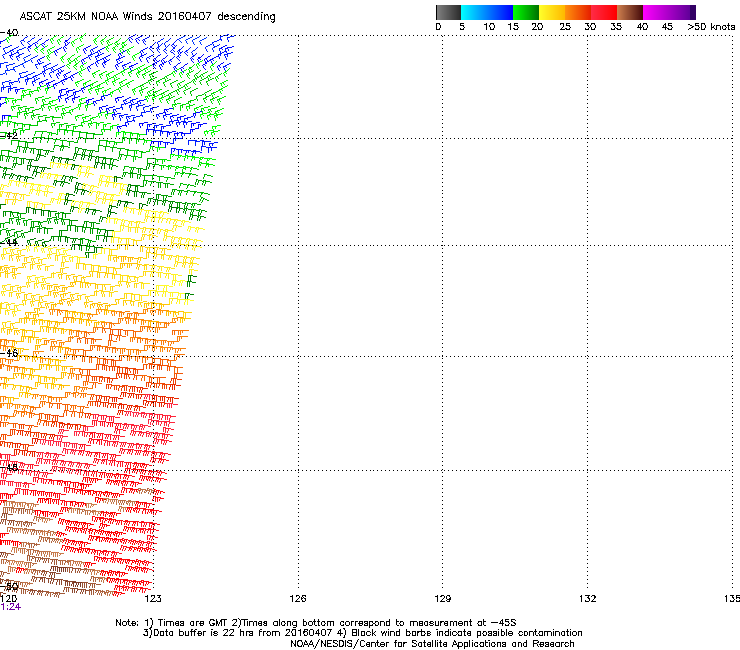Select the green 15-20 knots color segment
This screenshot has height=650, width=740.
tap(526, 12)
